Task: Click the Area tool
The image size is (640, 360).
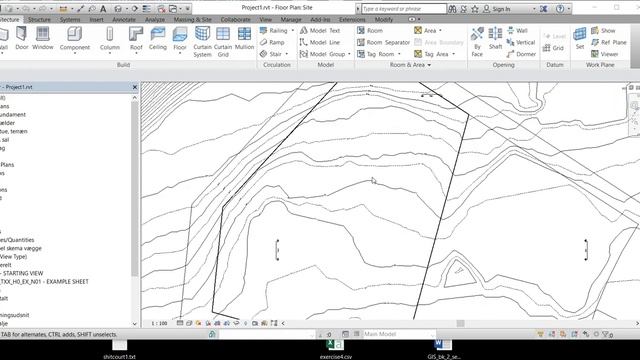Action: coord(425,31)
